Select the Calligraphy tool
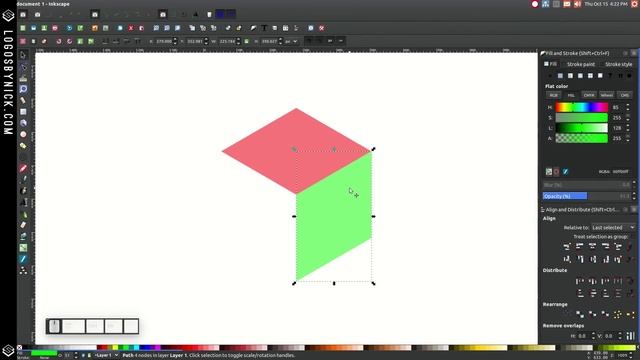Screen dimensions: 640x360 click(23, 191)
